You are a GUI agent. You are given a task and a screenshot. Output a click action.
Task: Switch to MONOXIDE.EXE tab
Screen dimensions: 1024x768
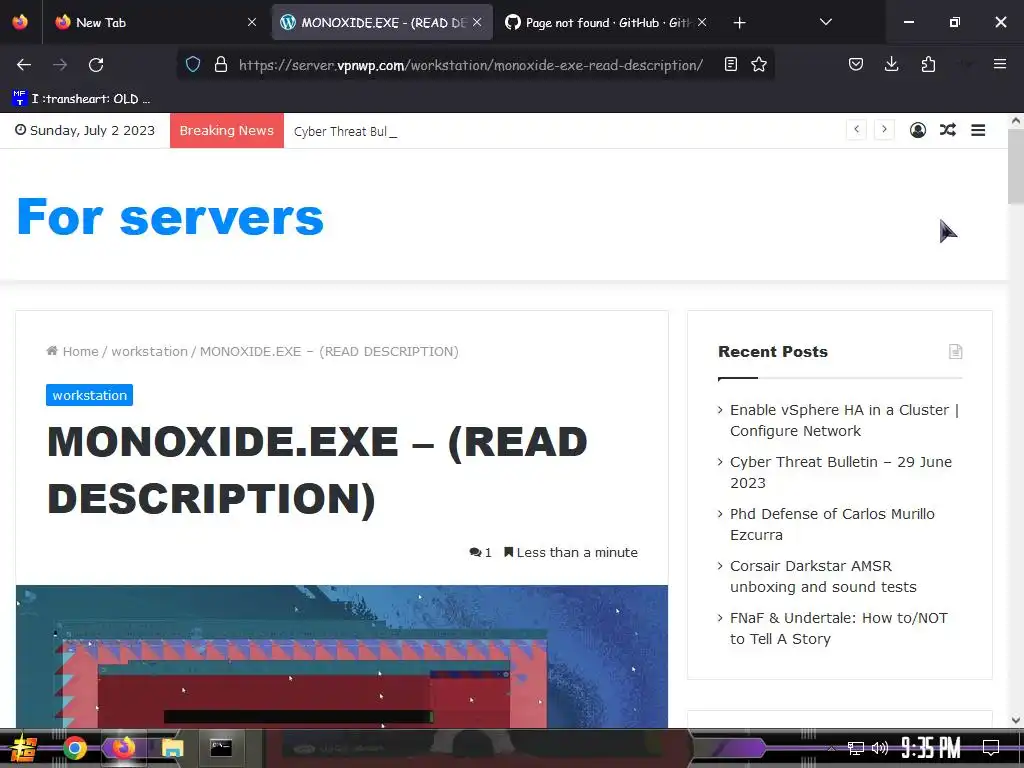click(382, 22)
